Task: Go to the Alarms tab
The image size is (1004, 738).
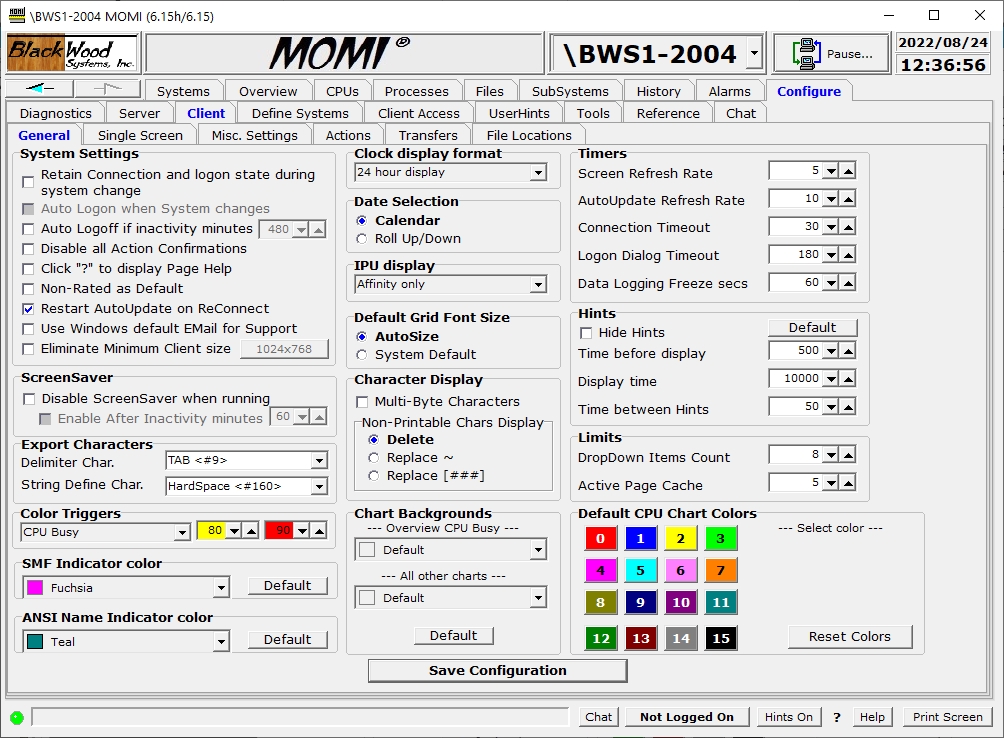Action: pyautogui.click(x=729, y=92)
